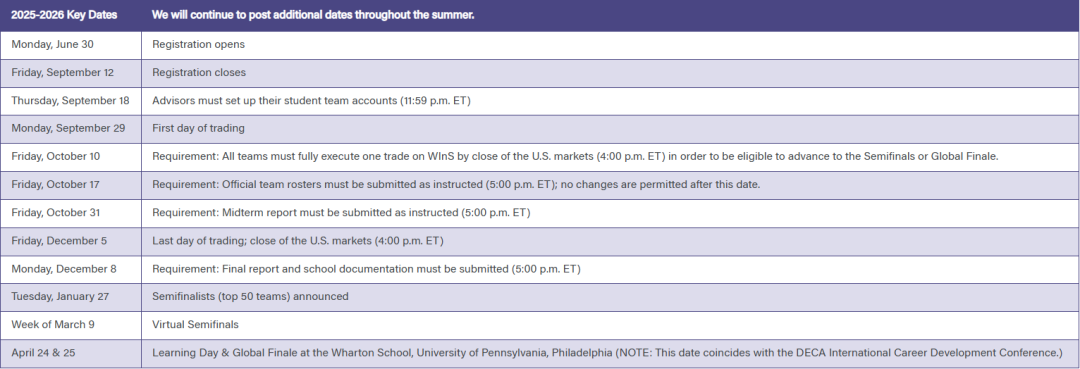
Task: Click the advisors student team accounts description
Action: (x=311, y=101)
